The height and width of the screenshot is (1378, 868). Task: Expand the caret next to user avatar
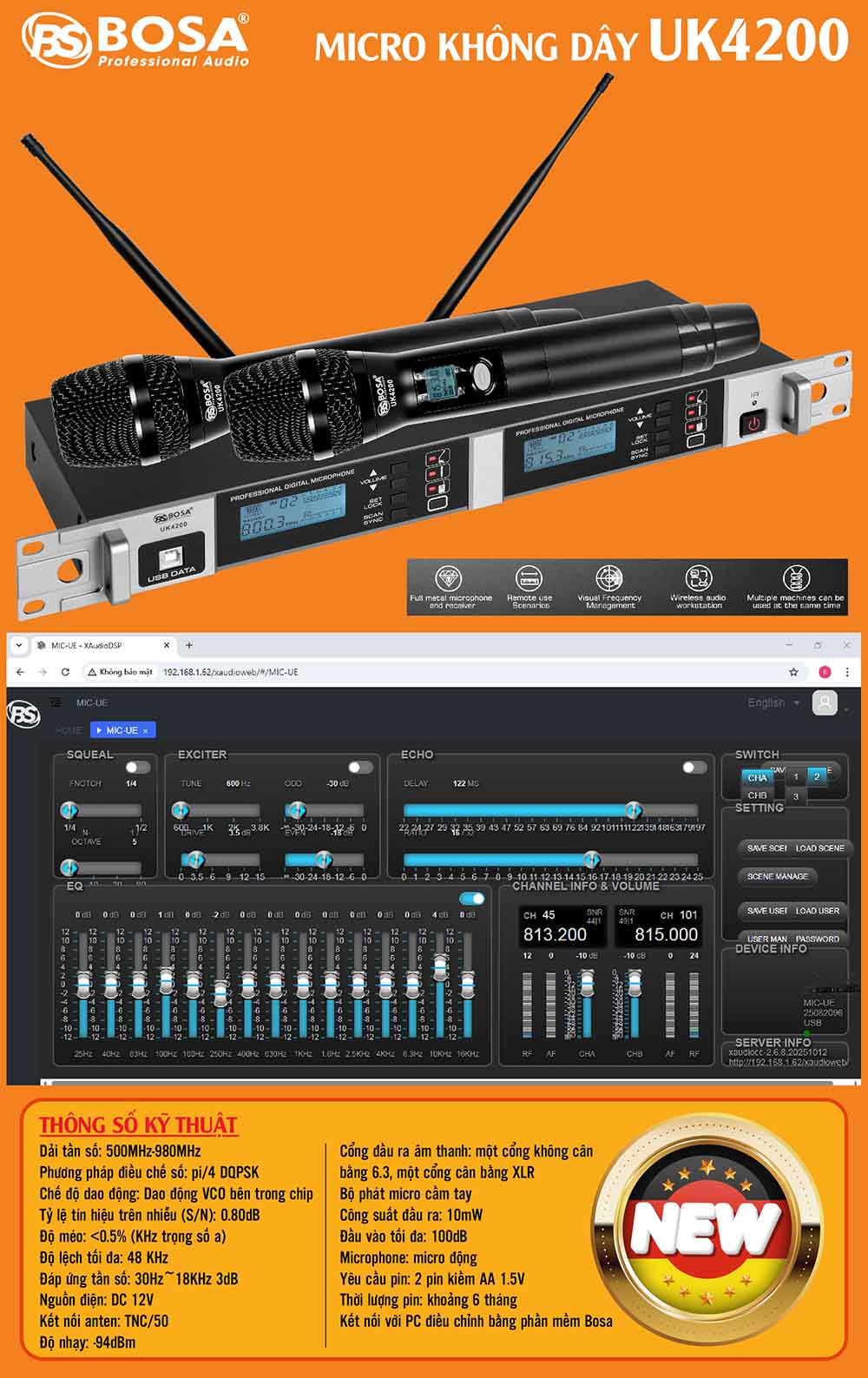click(846, 709)
